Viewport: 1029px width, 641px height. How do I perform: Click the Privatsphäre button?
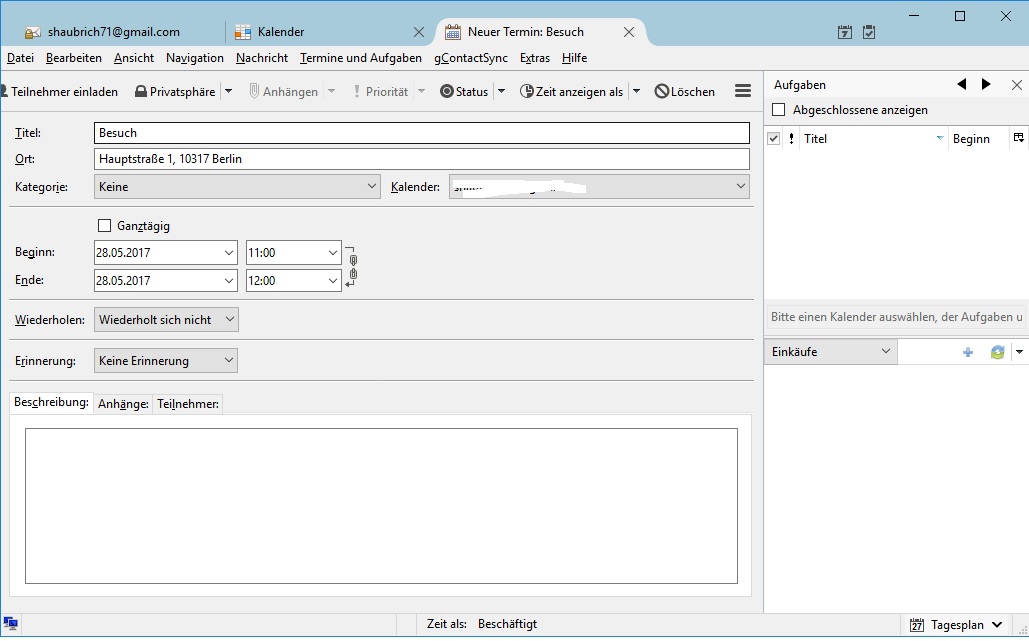(x=175, y=92)
